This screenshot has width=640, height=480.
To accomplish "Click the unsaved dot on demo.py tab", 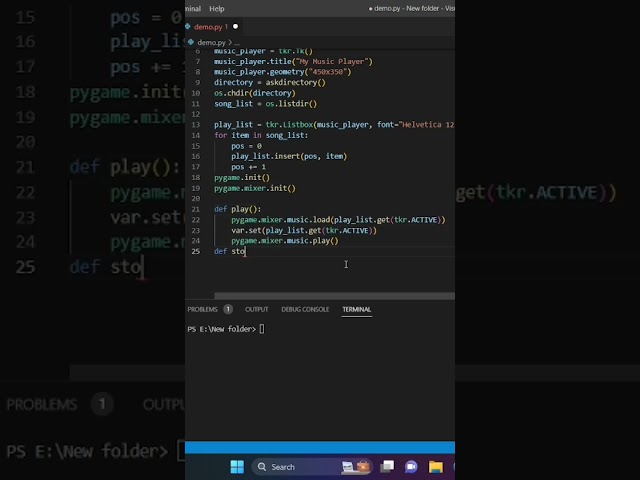I will [x=236, y=27].
